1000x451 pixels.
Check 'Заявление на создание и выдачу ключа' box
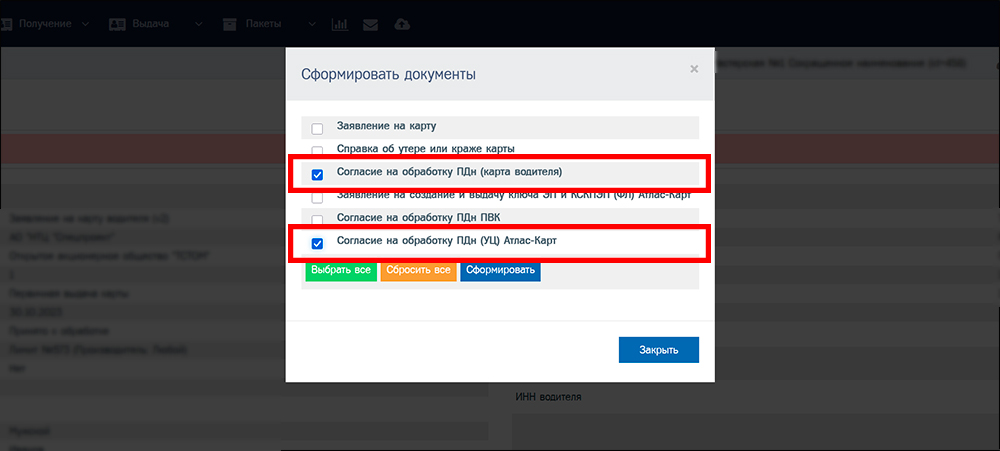click(x=318, y=197)
